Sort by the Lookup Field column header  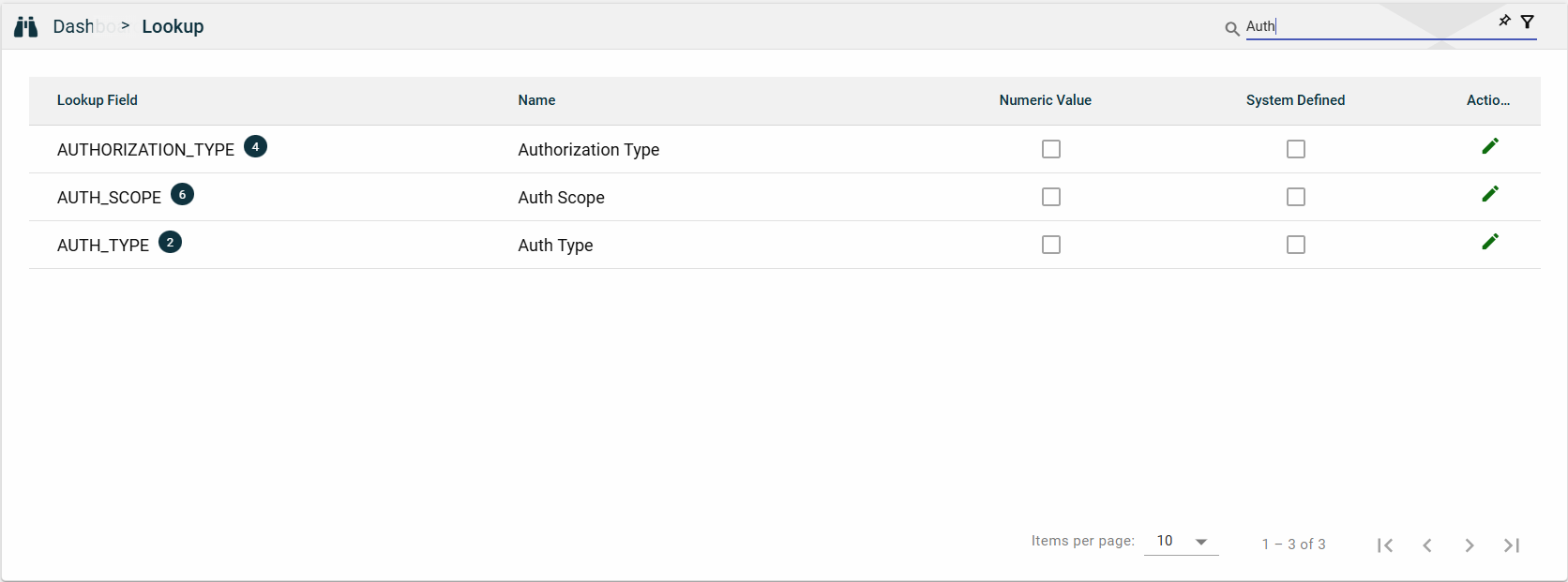98,100
